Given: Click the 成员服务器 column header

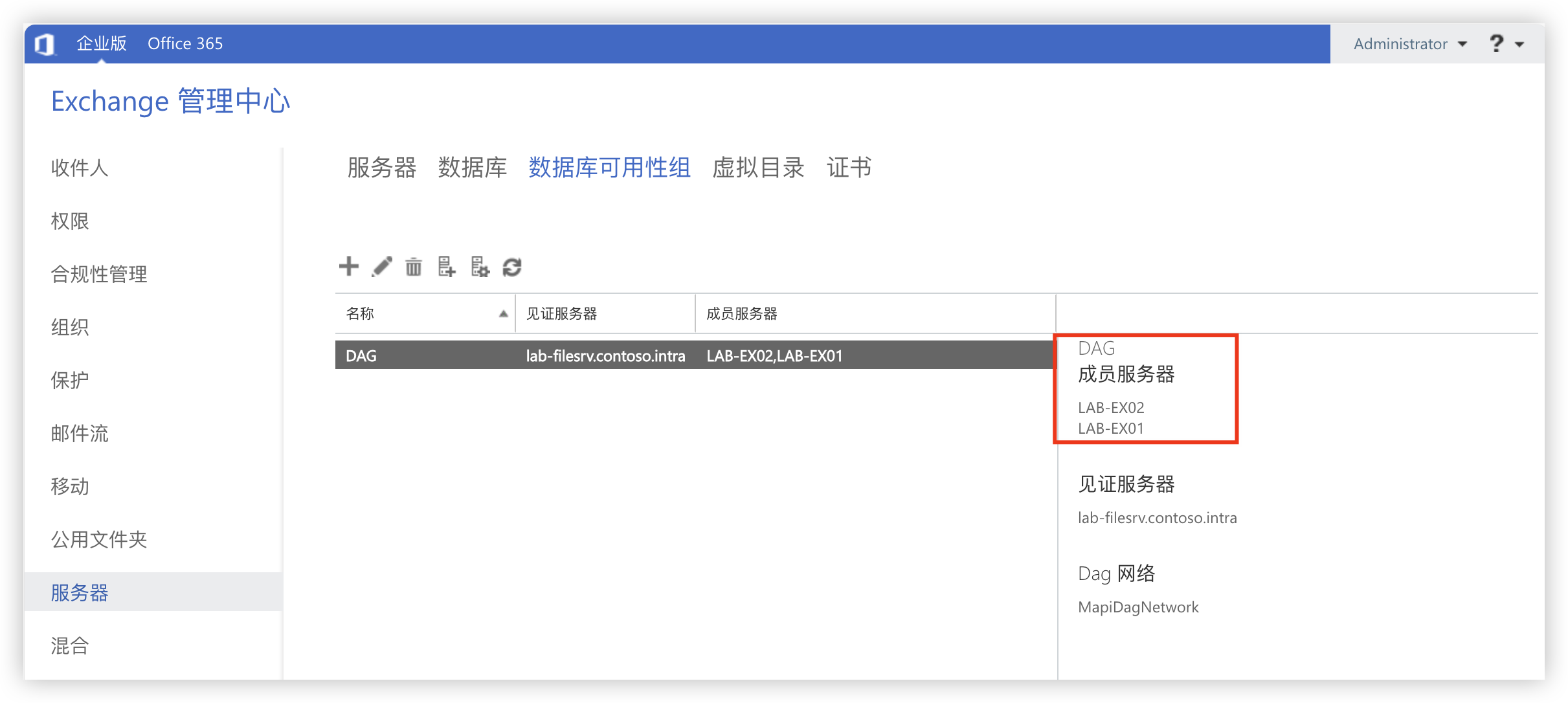Looking at the screenshot, I should click(875, 313).
